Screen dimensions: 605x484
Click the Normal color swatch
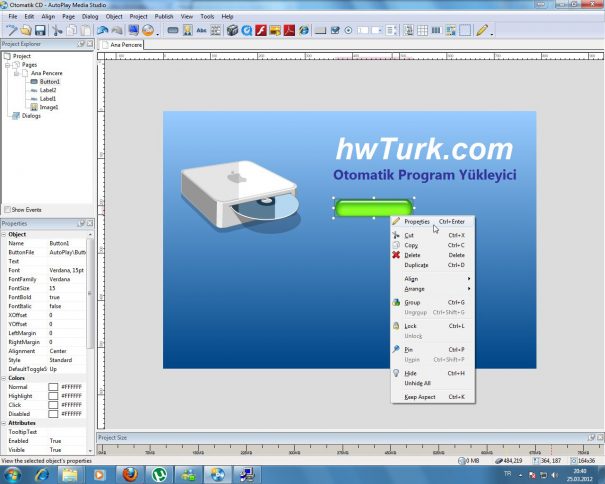(53, 387)
